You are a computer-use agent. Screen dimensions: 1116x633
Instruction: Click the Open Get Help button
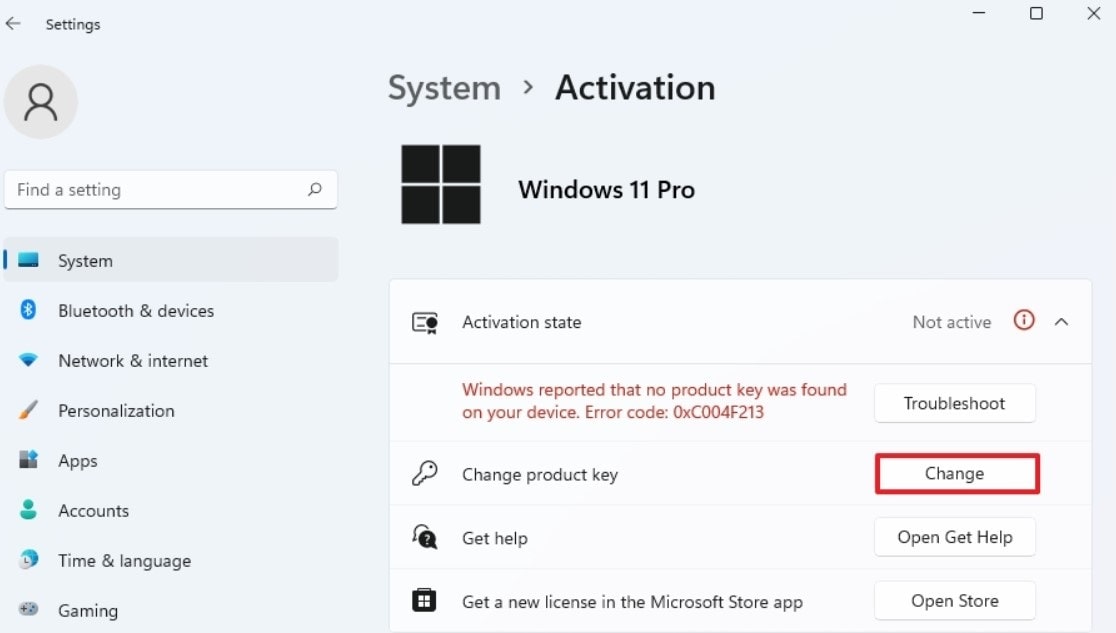[x=954, y=537]
